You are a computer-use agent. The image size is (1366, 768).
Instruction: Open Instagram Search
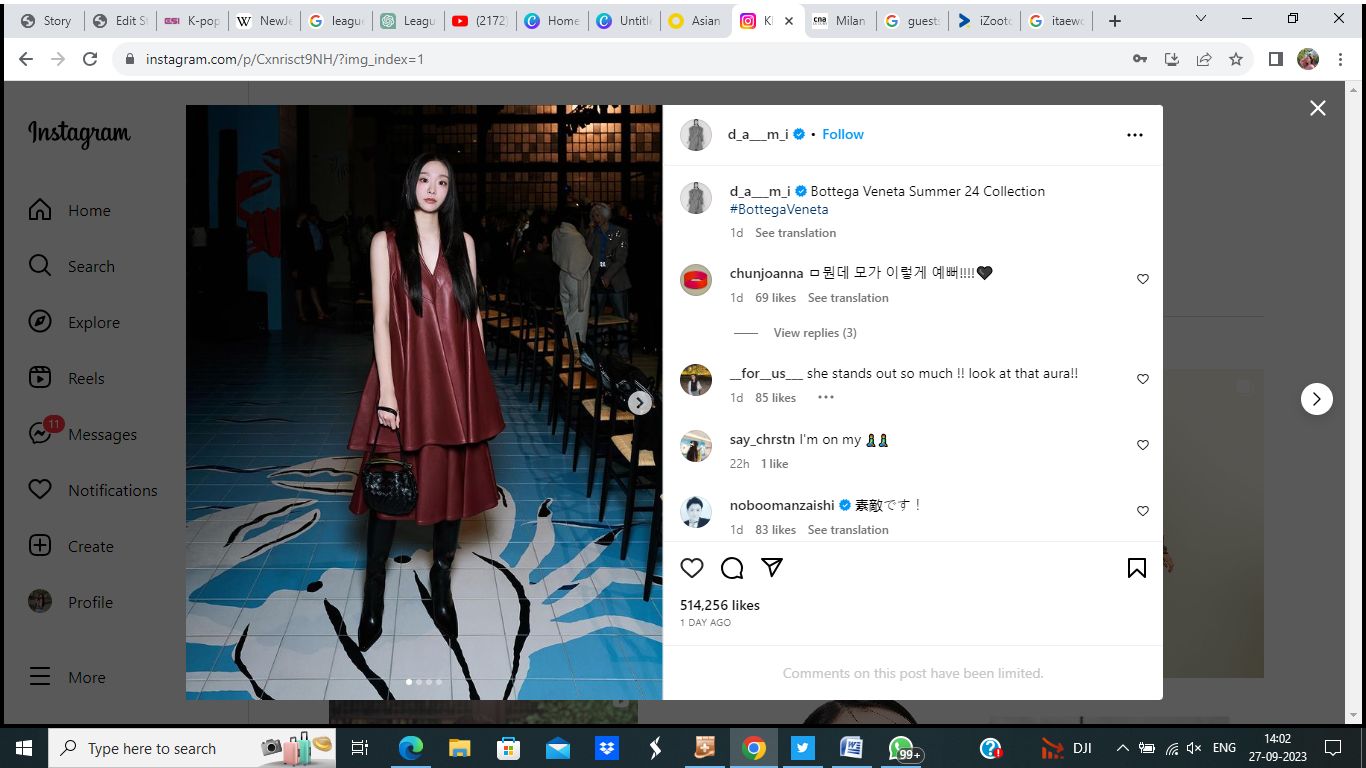pyautogui.click(x=72, y=266)
